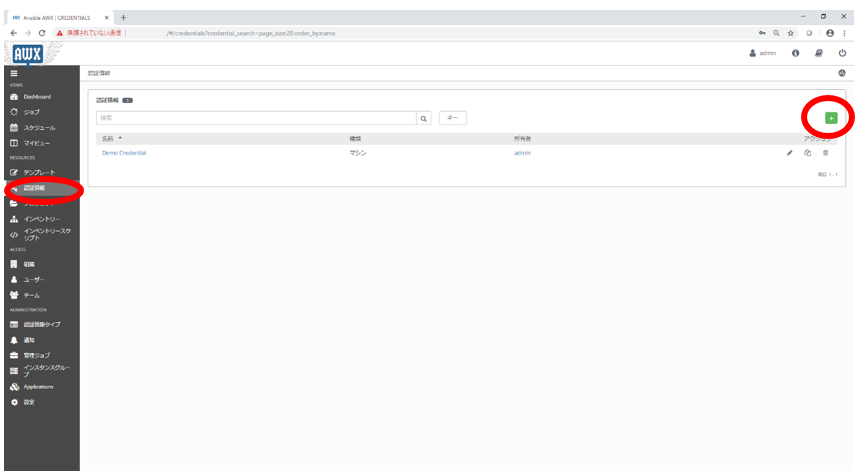Click the green add credential button
The height and width of the screenshot is (473, 860).
(831, 118)
